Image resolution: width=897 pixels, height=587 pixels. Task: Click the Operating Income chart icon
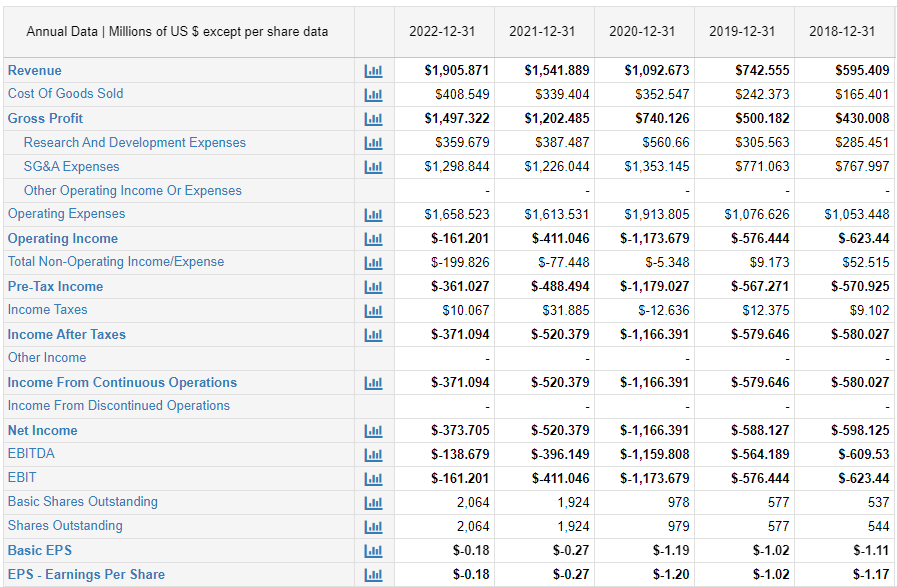tap(374, 239)
